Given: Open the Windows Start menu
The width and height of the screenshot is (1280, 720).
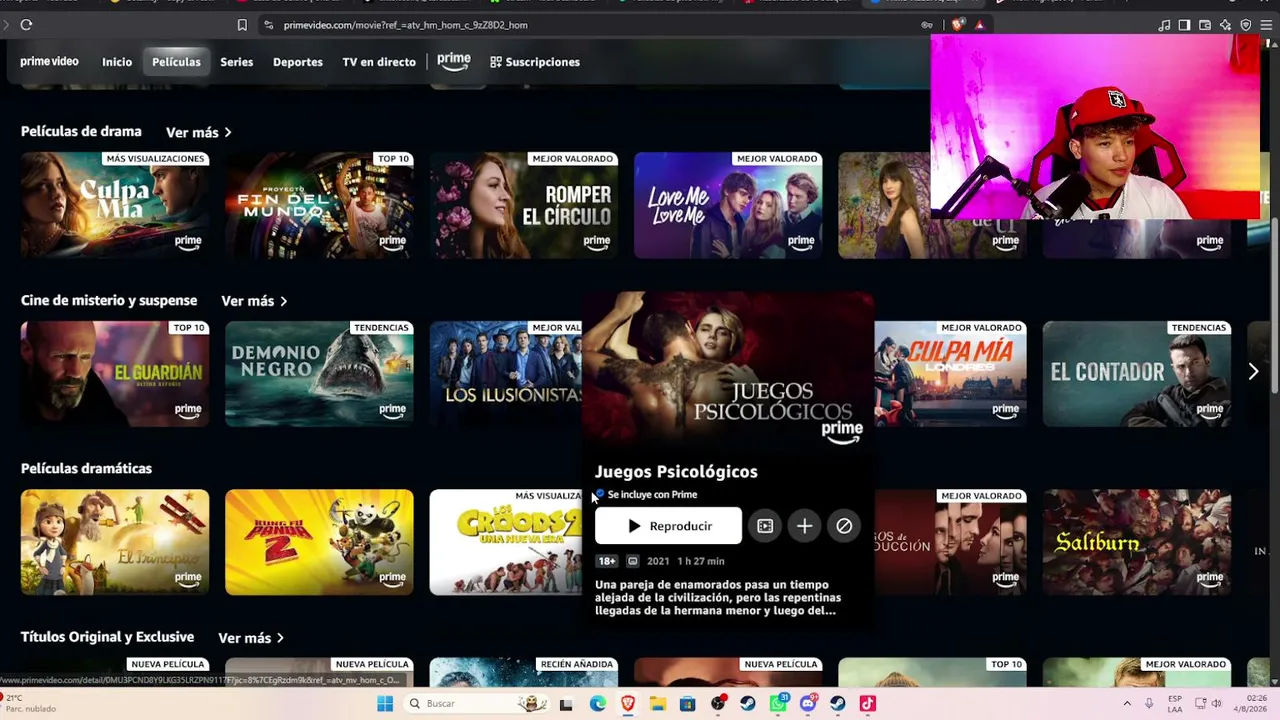Looking at the screenshot, I should tap(385, 704).
